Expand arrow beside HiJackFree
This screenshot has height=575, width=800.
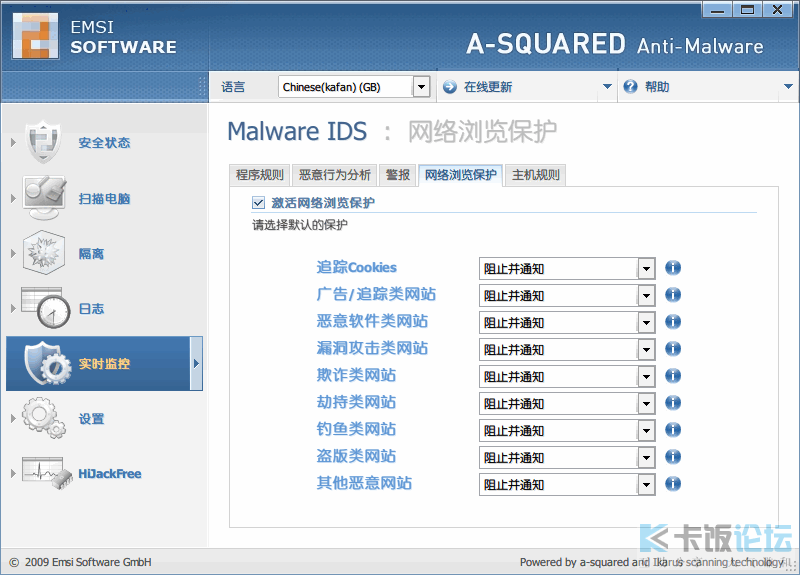click(x=13, y=473)
